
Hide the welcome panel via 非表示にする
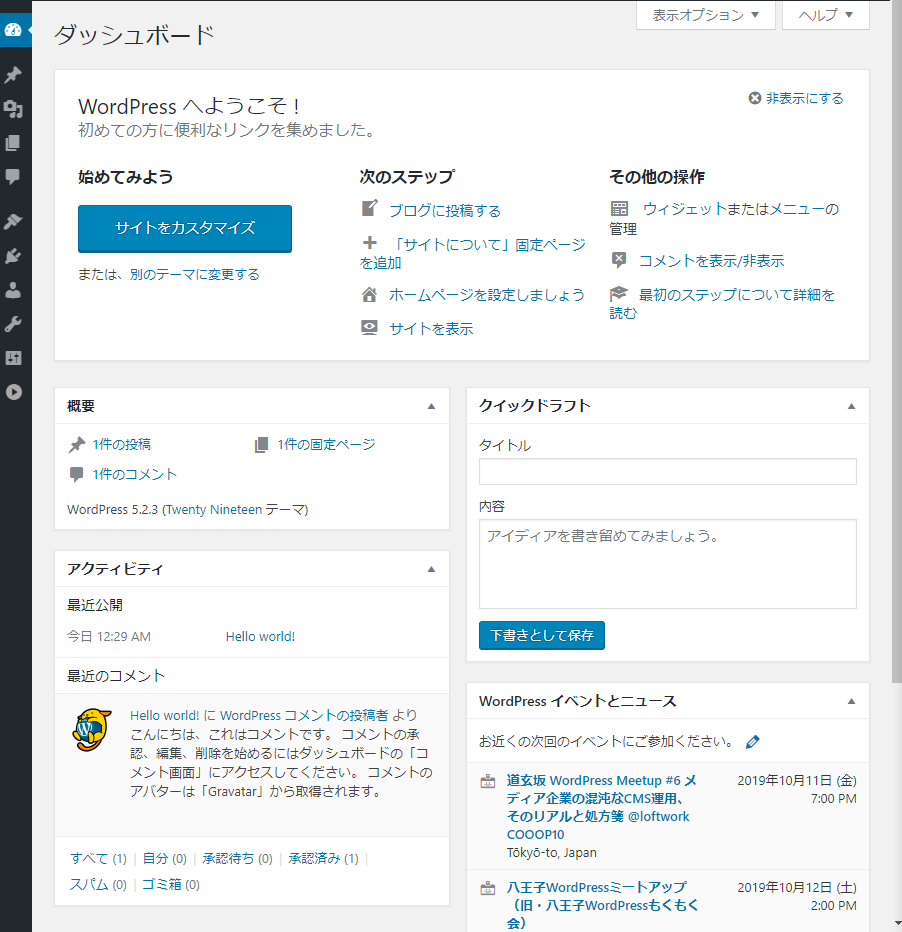805,98
